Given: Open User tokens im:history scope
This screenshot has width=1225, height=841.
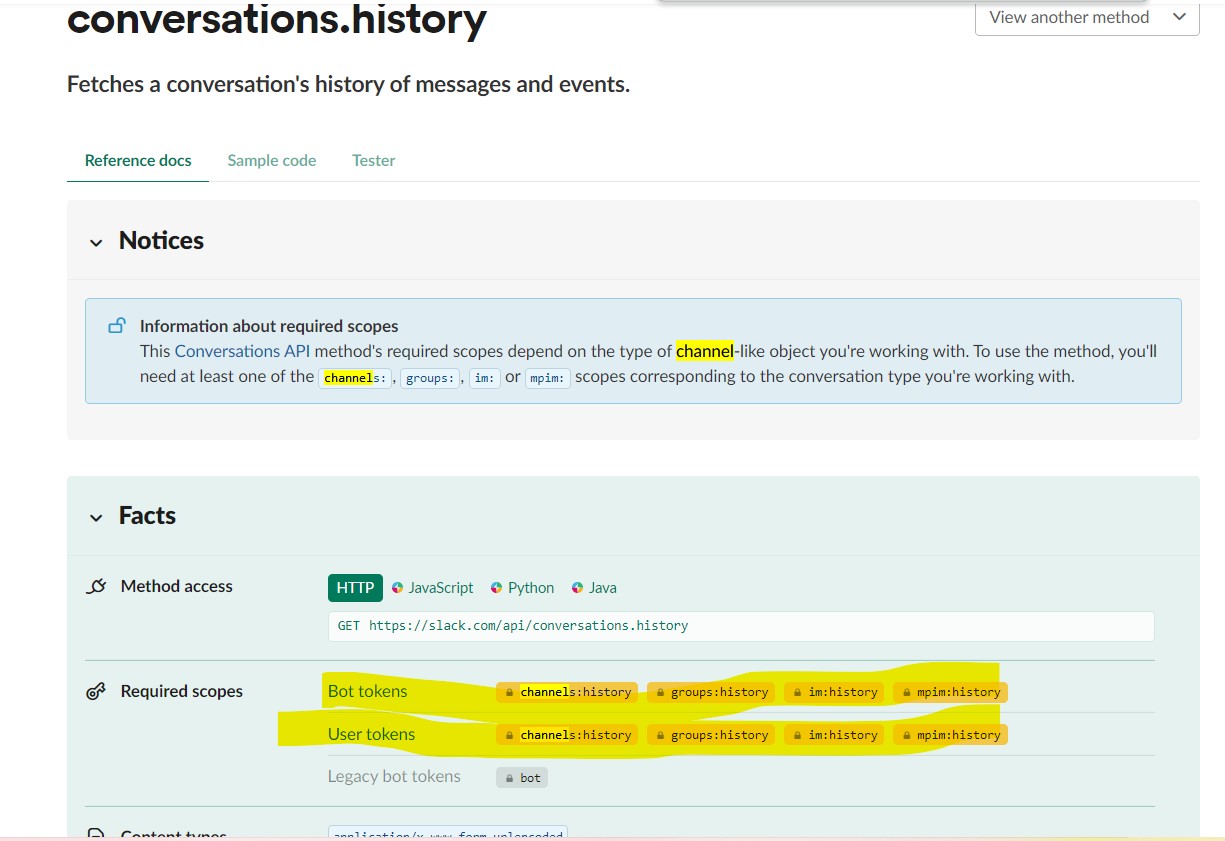Looking at the screenshot, I should click(x=834, y=735).
